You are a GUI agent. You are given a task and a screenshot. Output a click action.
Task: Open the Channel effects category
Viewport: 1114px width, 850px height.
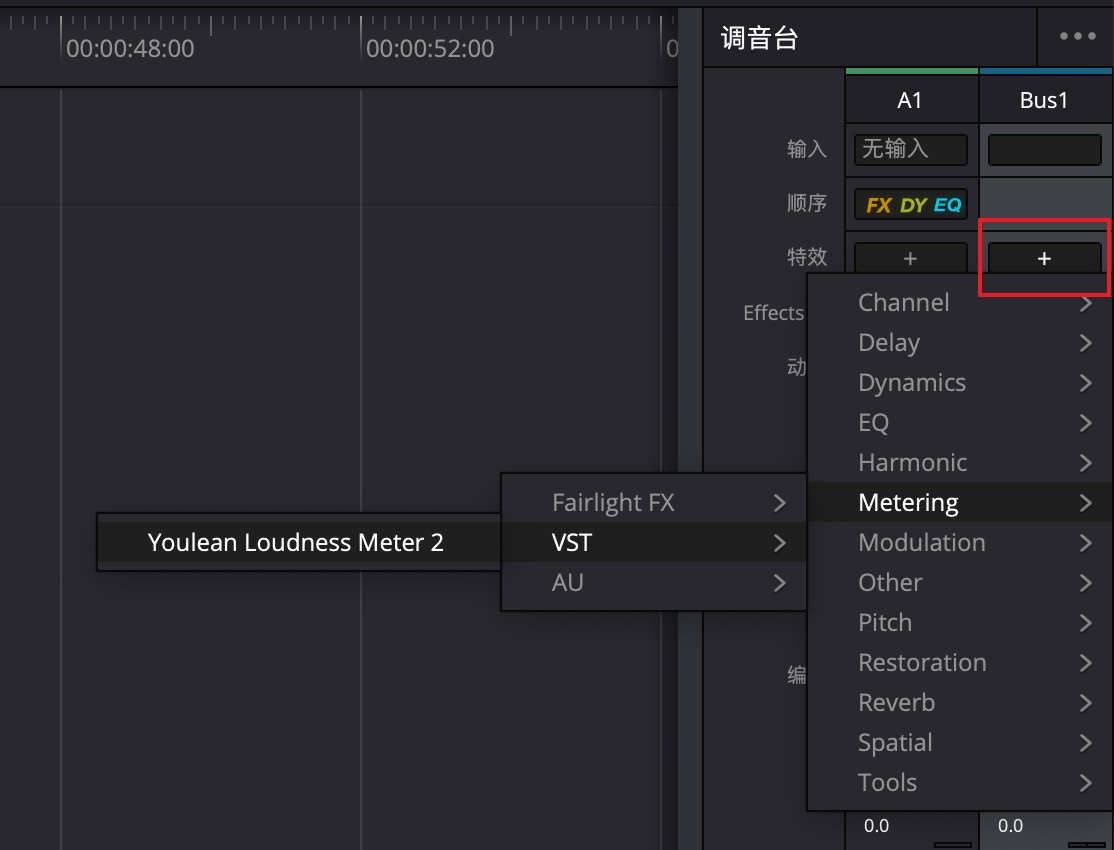[960, 303]
